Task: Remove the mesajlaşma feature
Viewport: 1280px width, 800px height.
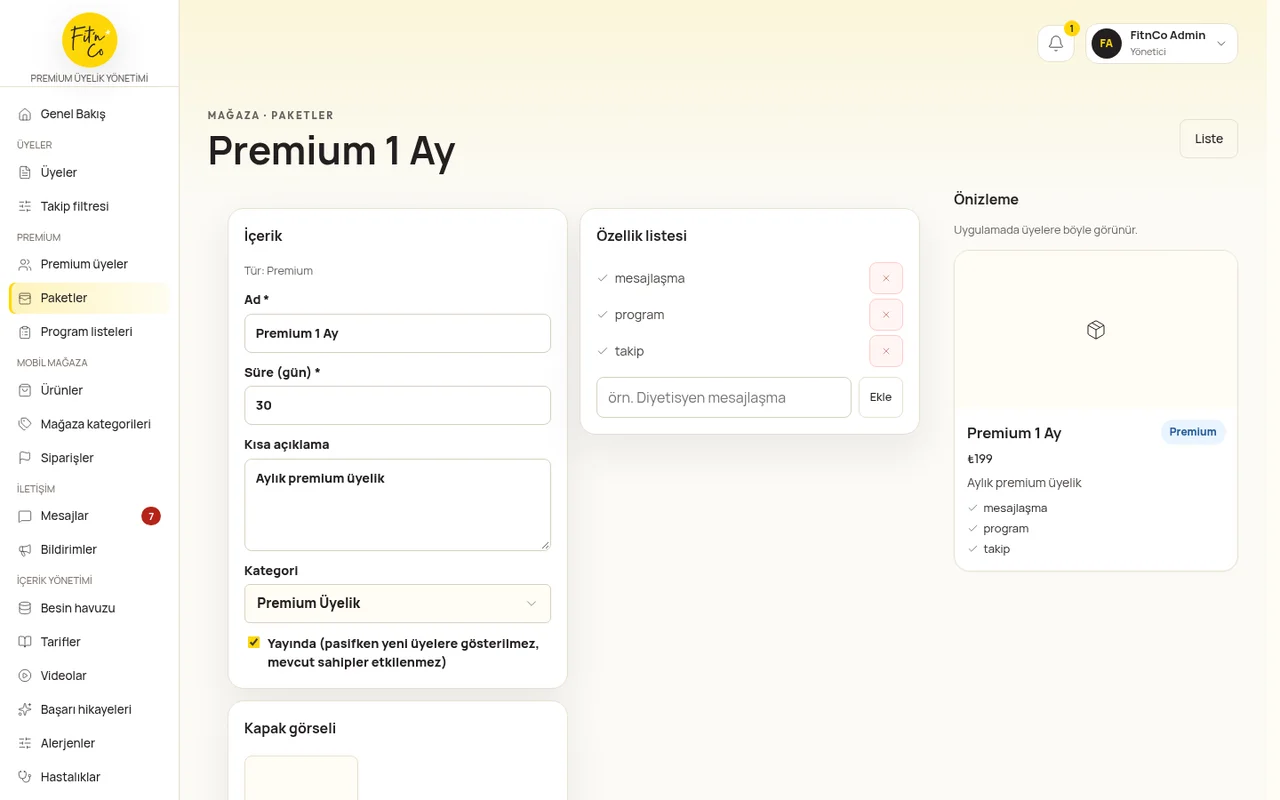Action: click(x=886, y=278)
